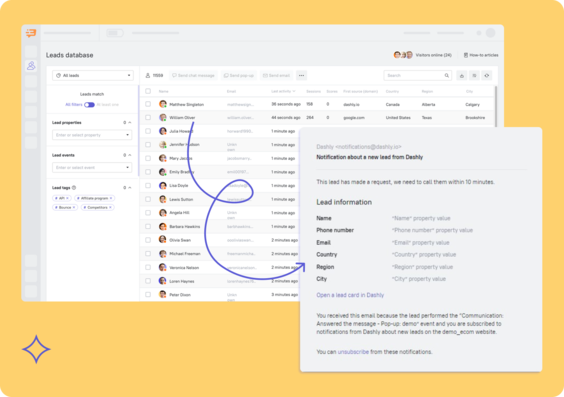Select Matthew Singleton's row checkbox
Viewport: 564px width, 397px height.
148,104
